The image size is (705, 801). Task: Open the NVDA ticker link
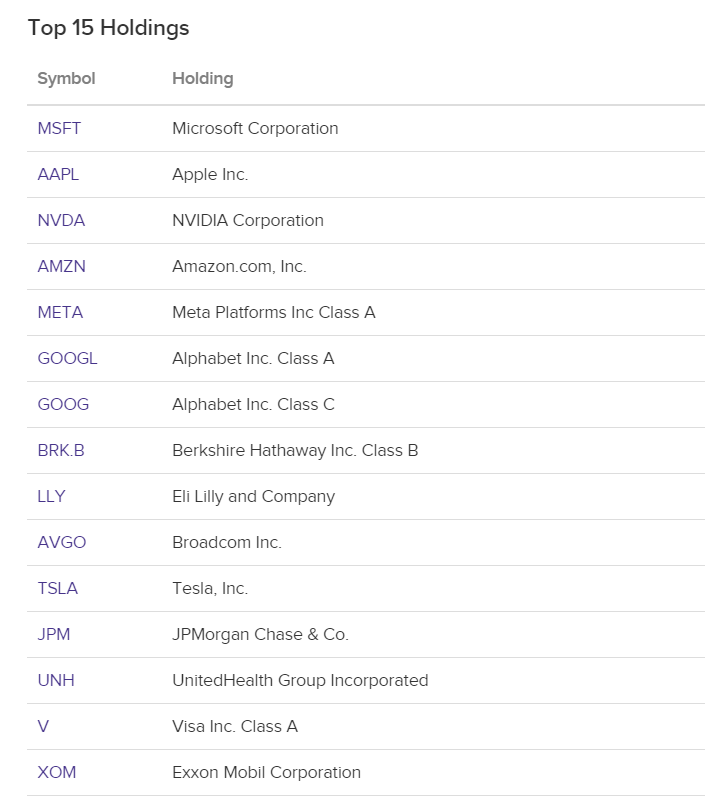pos(61,220)
